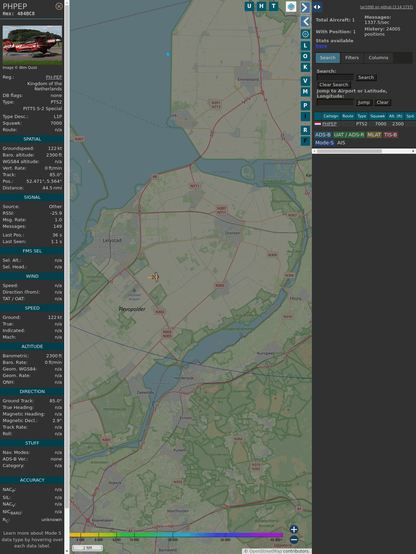This screenshot has height=554, width=416.
Task: Click the TIS-B legend label
Action: [x=391, y=135]
